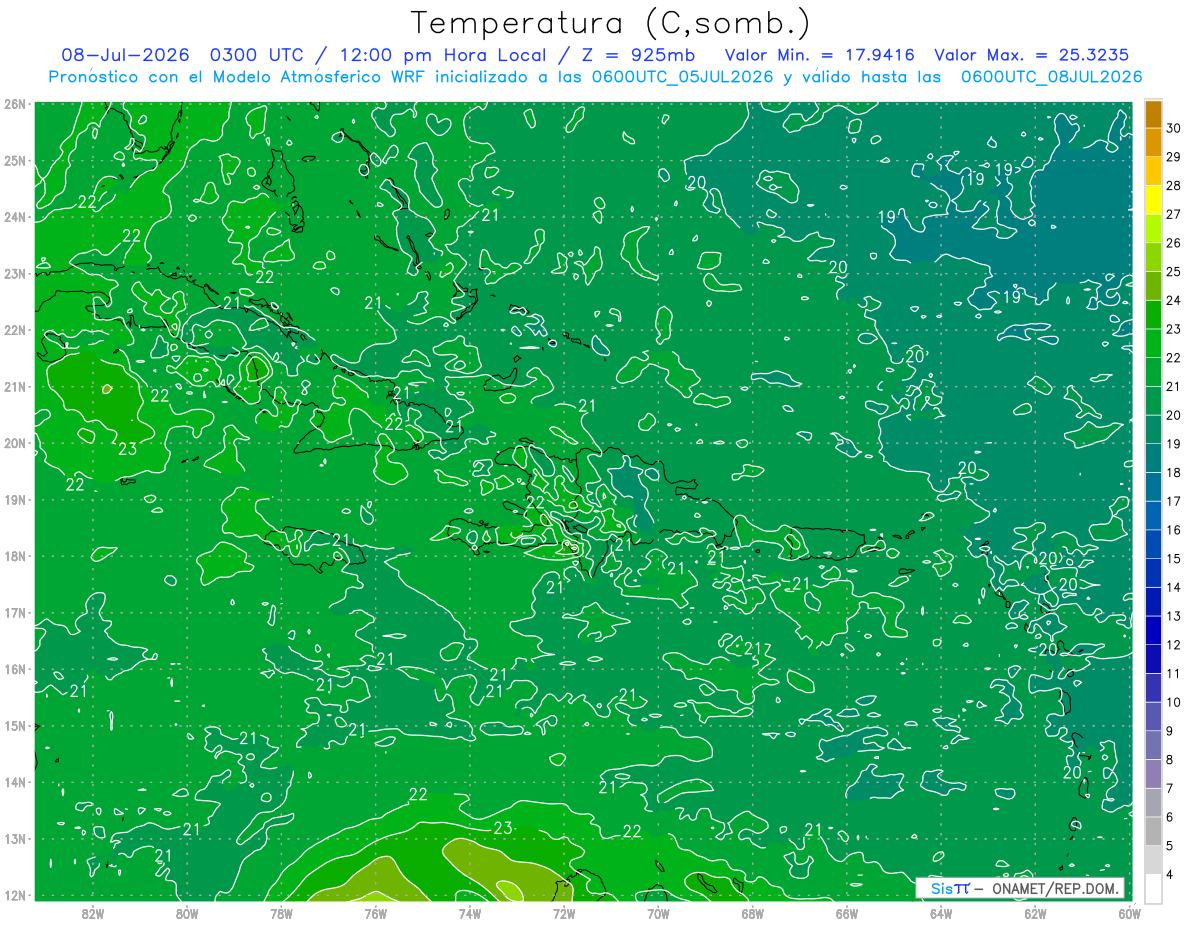Click the '20' label on the color scale
Image resolution: width=1200 pixels, height=927 pixels.
point(1175,415)
